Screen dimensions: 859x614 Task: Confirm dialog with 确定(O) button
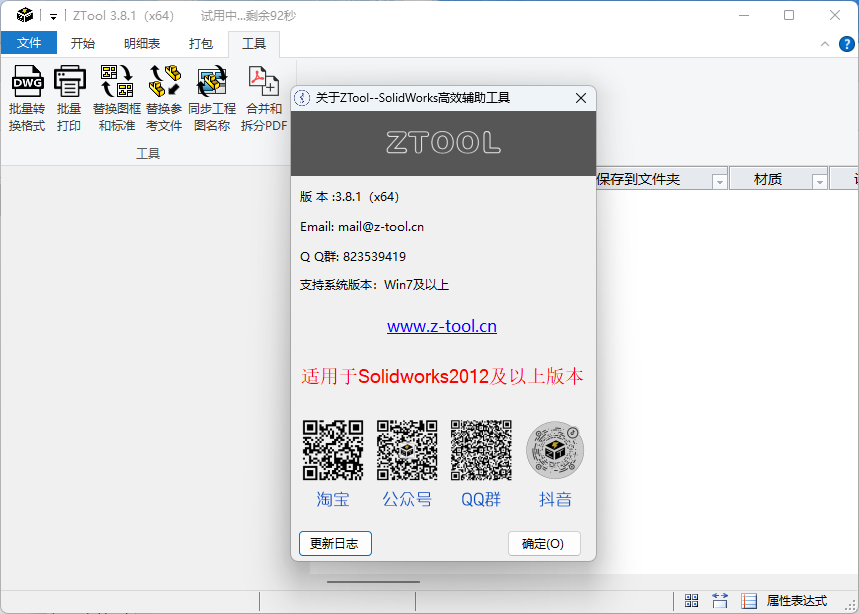coord(544,542)
